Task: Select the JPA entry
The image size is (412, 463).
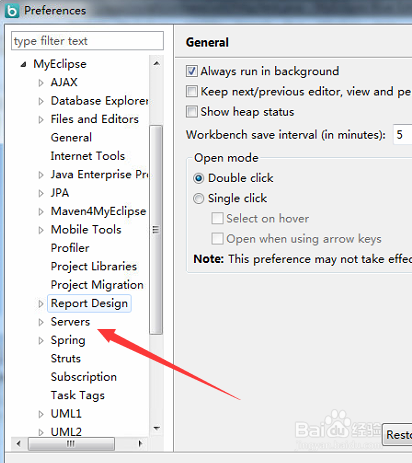Action: pyautogui.click(x=60, y=193)
